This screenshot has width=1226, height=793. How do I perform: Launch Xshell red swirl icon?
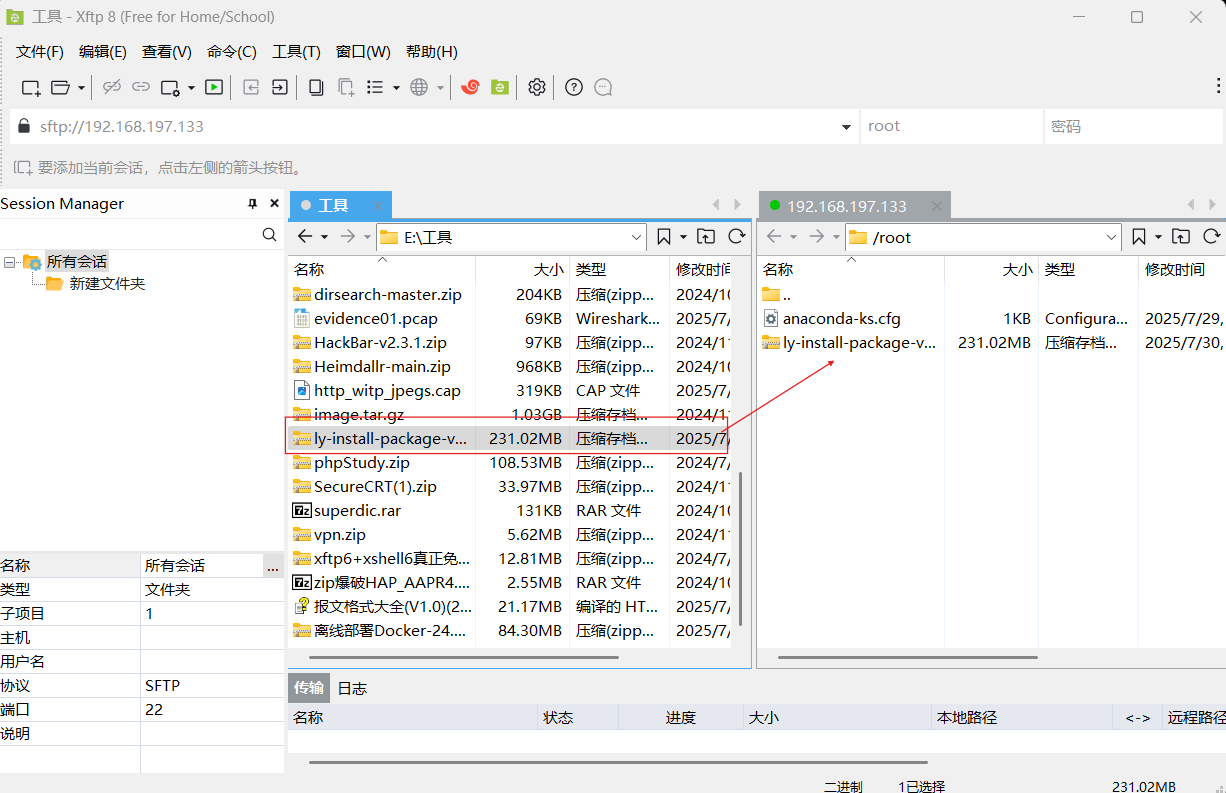click(470, 88)
